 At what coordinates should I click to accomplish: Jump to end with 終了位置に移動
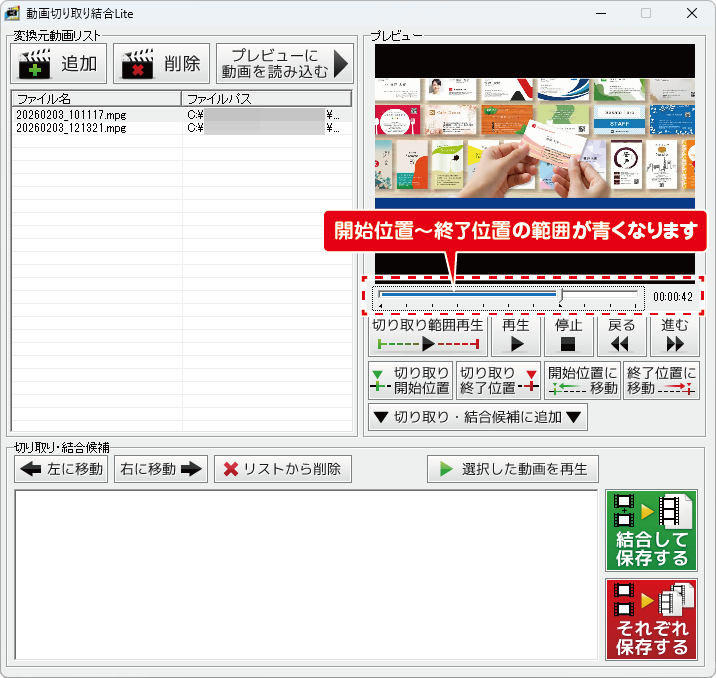coord(661,380)
